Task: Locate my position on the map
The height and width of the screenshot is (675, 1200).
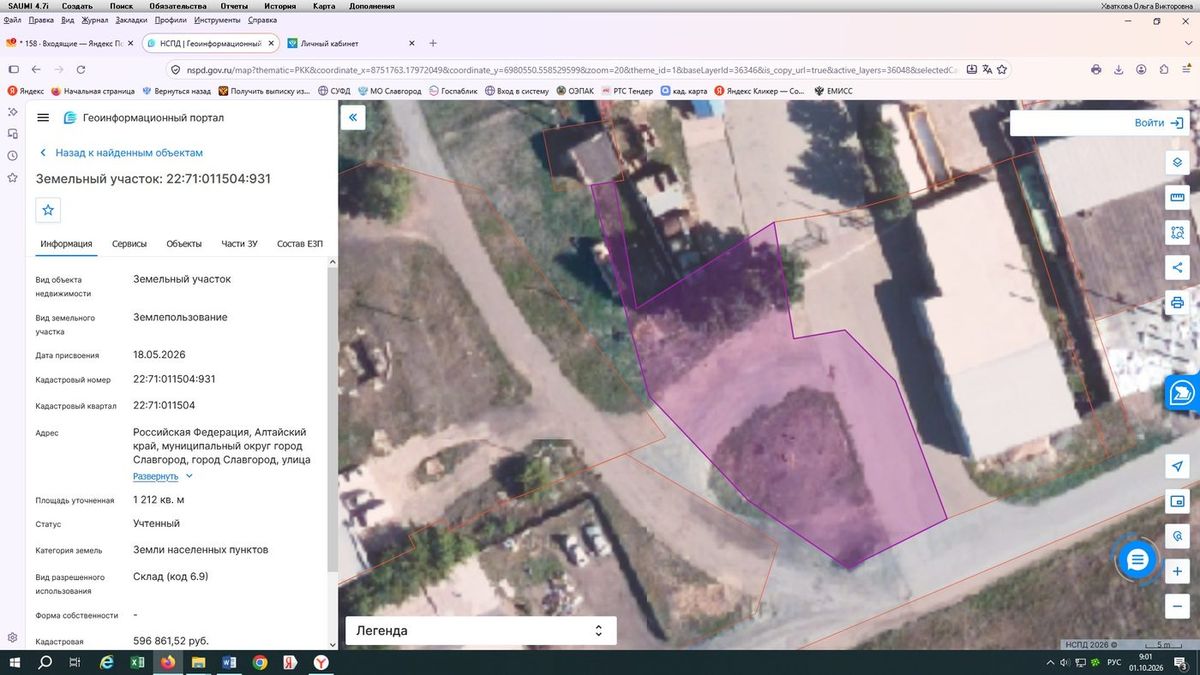Action: point(1177,467)
